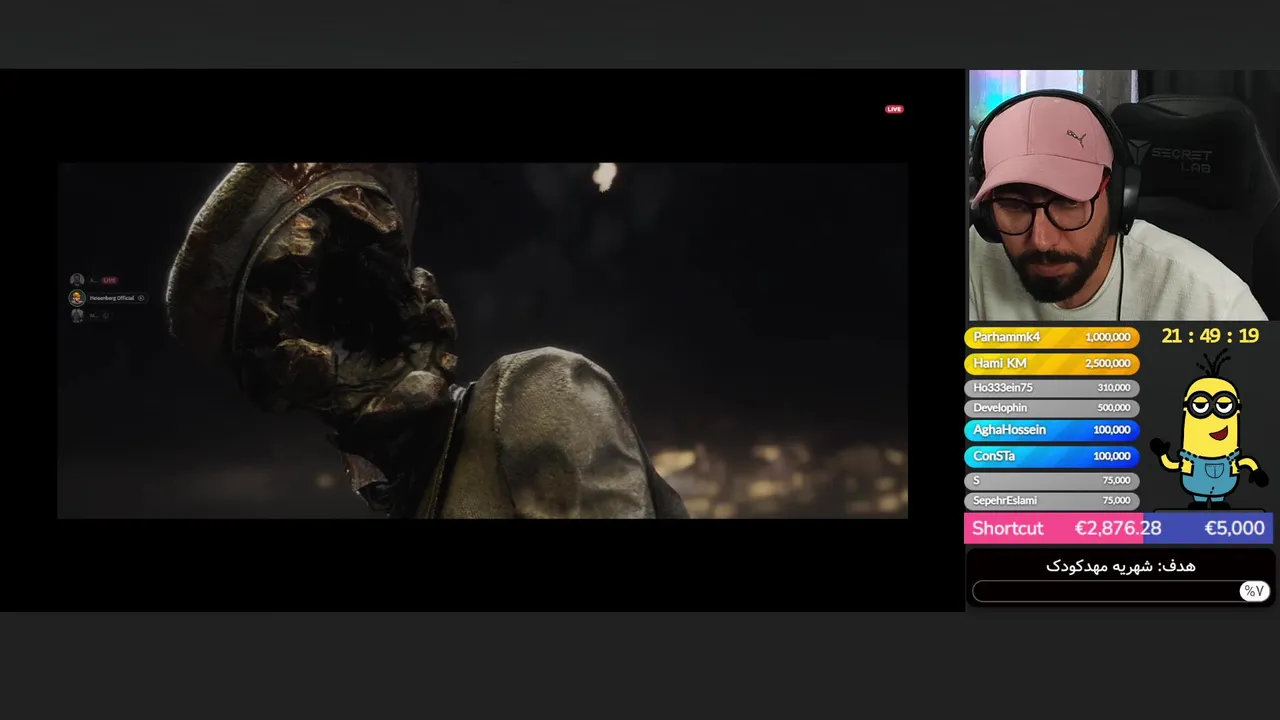Image resolution: width=1280 pixels, height=720 pixels.
Task: Click the Ho333ein75 donor row
Action: click(1051, 388)
